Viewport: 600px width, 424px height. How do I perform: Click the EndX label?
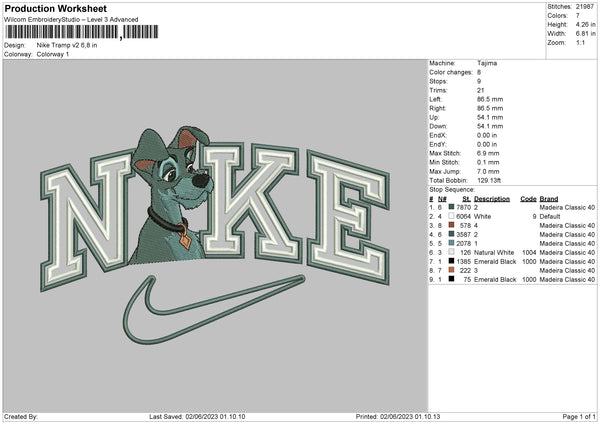pos(438,135)
